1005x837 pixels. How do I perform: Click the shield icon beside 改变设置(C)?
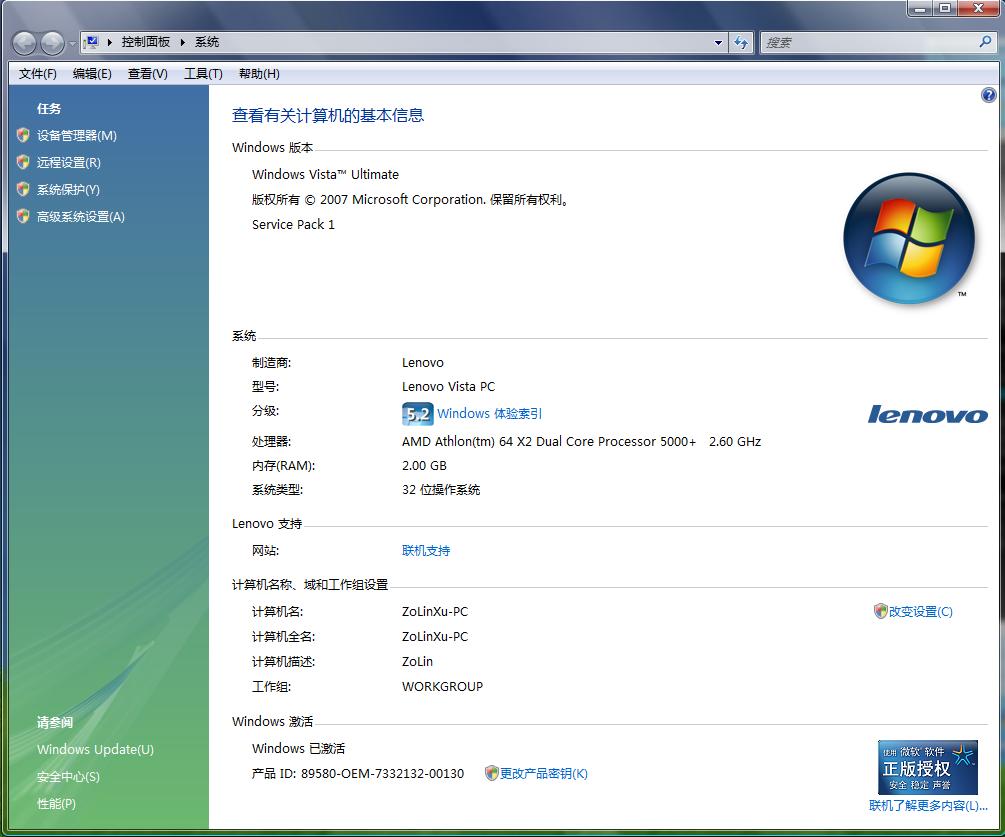pos(881,611)
